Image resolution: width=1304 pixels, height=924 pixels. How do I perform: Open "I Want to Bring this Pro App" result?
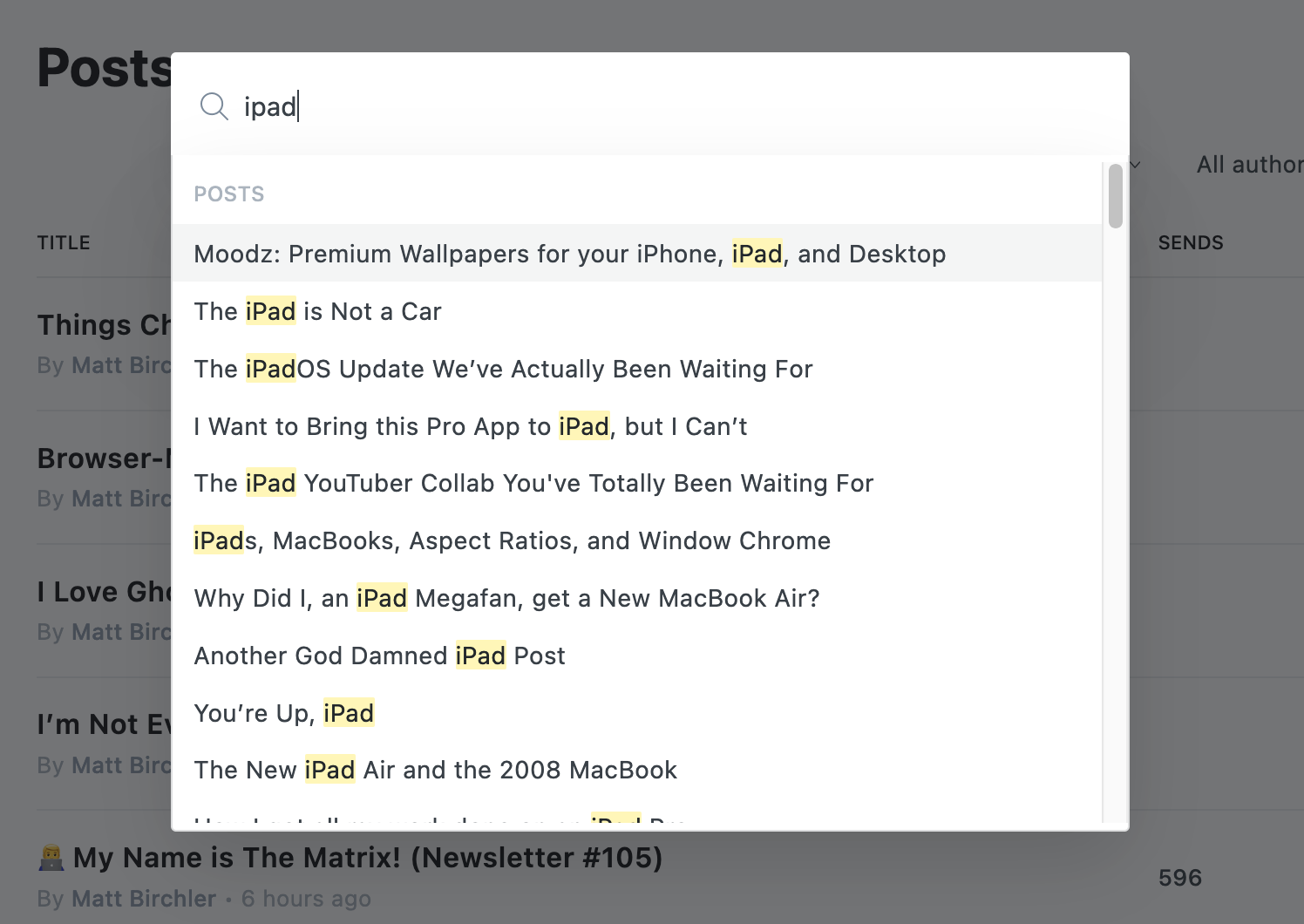(x=637, y=426)
